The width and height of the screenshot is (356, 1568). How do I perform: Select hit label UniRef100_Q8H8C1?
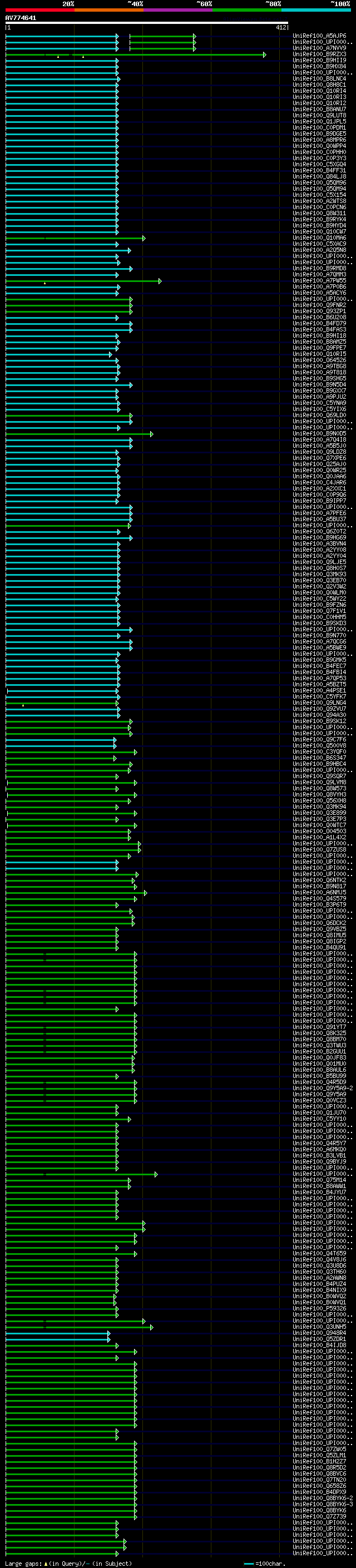[x=319, y=85]
